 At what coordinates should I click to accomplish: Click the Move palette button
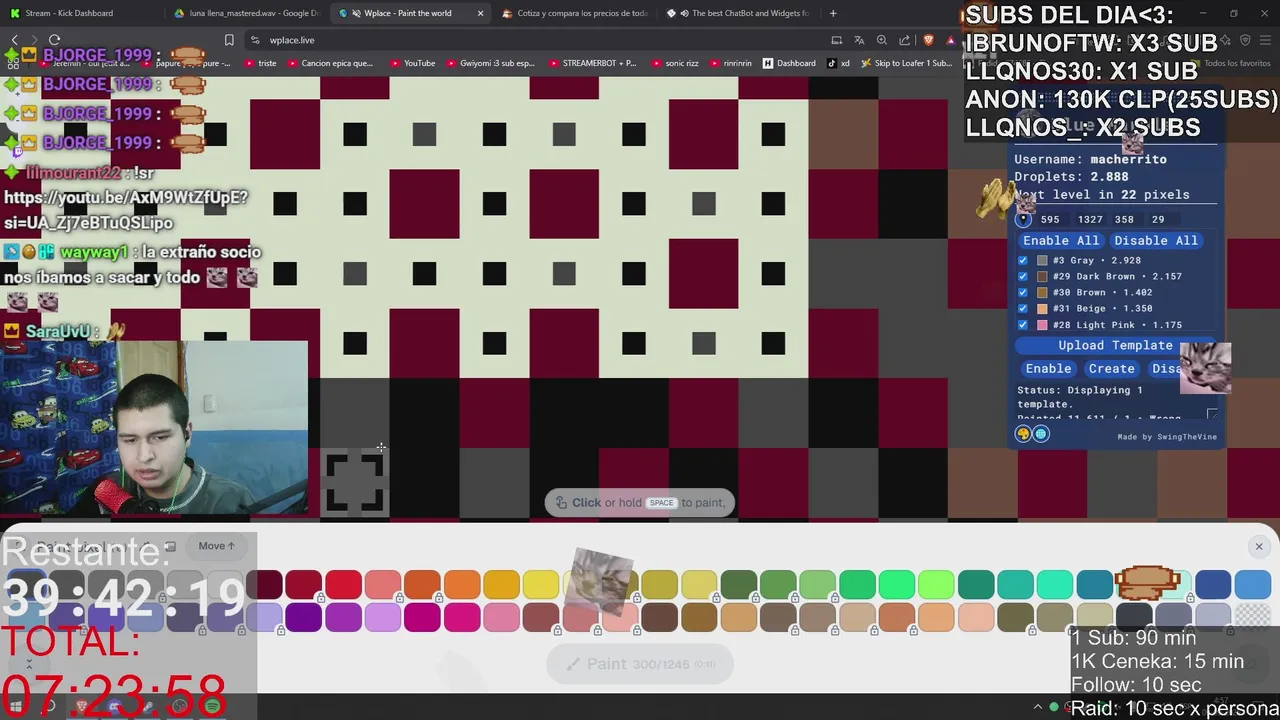(216, 546)
